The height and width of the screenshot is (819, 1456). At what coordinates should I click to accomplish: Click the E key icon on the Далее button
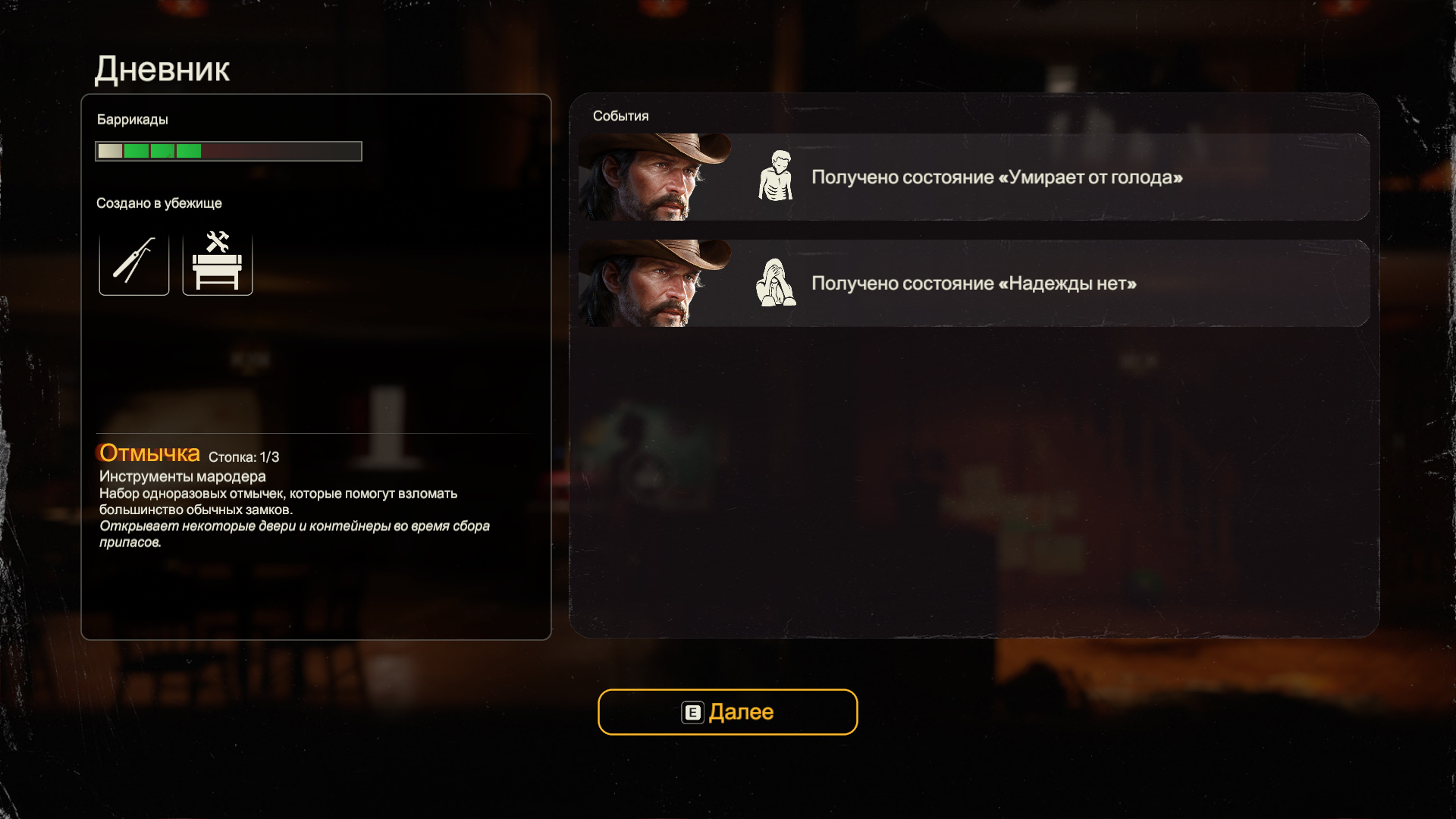[692, 713]
